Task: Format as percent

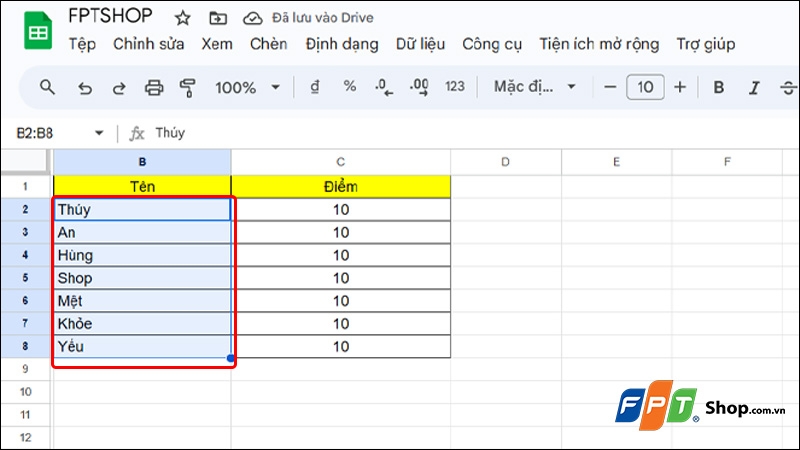Action: (349, 86)
